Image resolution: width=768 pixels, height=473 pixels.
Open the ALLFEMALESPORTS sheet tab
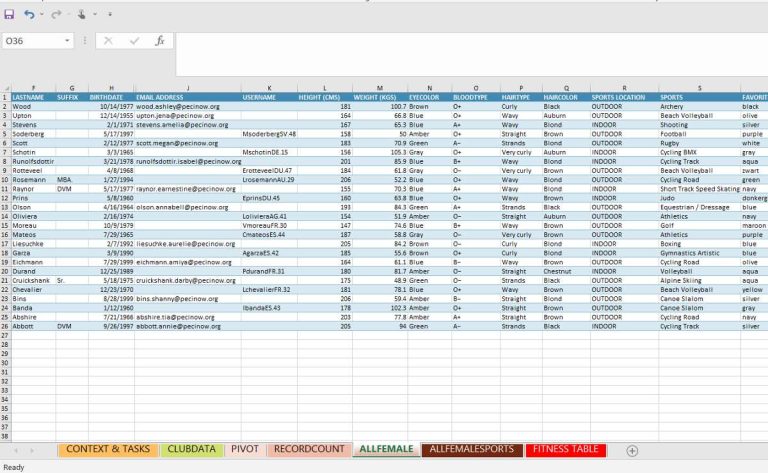(x=471, y=450)
